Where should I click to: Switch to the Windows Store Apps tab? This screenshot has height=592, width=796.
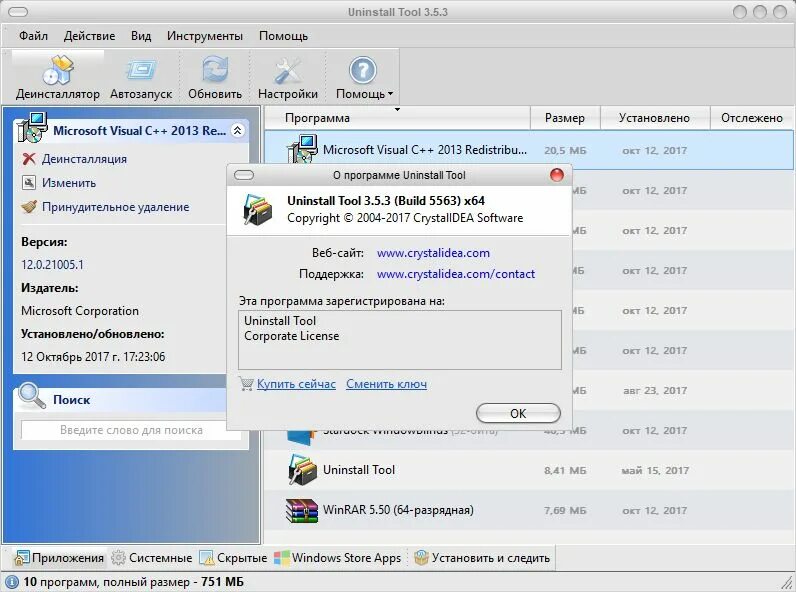[x=338, y=558]
